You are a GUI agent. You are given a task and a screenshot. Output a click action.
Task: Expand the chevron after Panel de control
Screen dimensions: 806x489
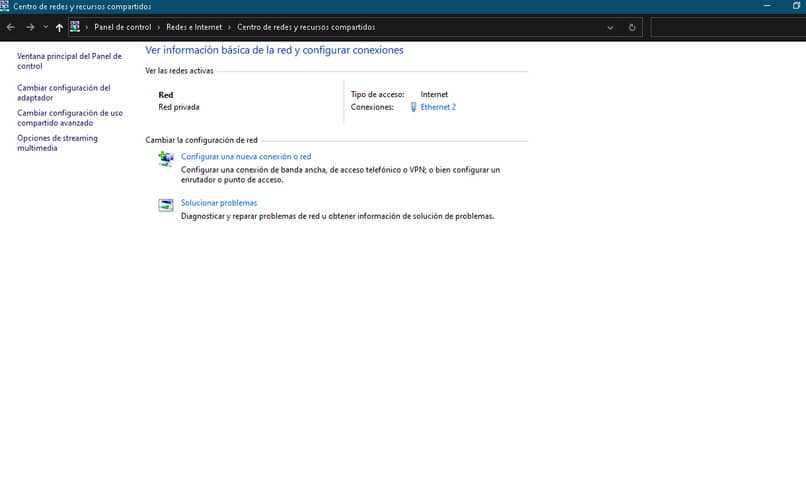158,27
